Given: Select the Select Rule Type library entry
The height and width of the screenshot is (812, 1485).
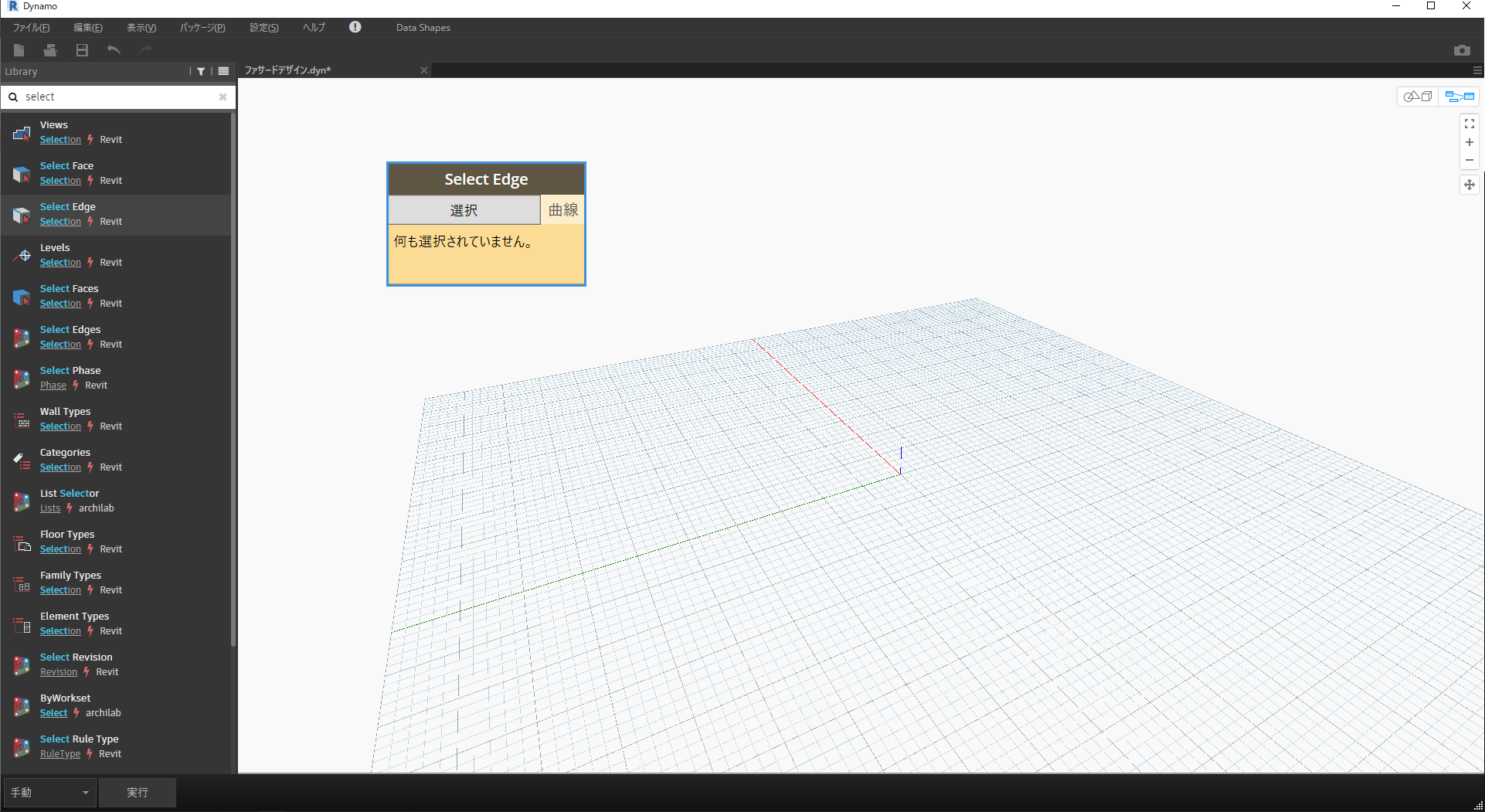Looking at the screenshot, I should (116, 747).
